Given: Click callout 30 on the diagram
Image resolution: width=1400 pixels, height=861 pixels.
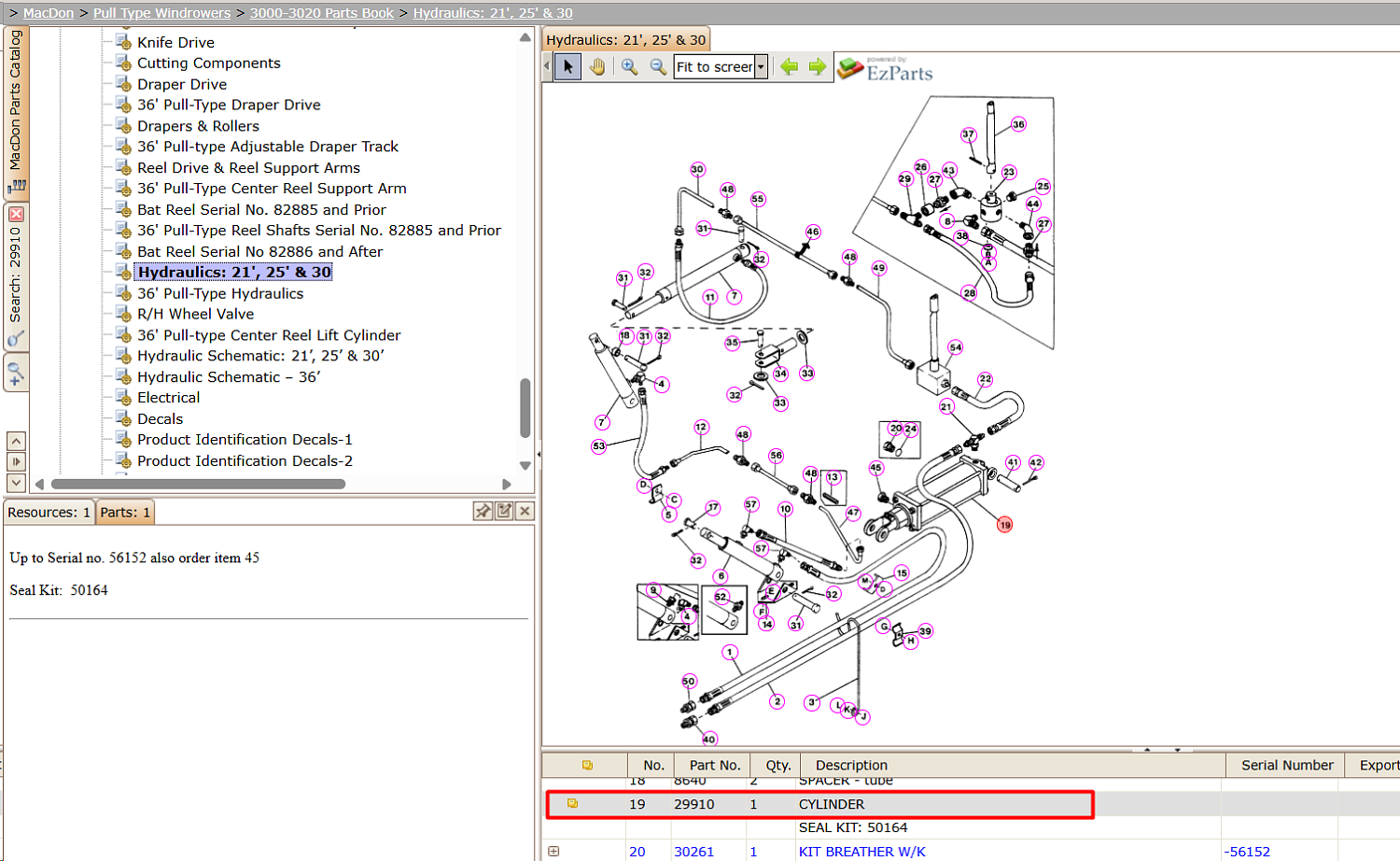Looking at the screenshot, I should pos(697,169).
